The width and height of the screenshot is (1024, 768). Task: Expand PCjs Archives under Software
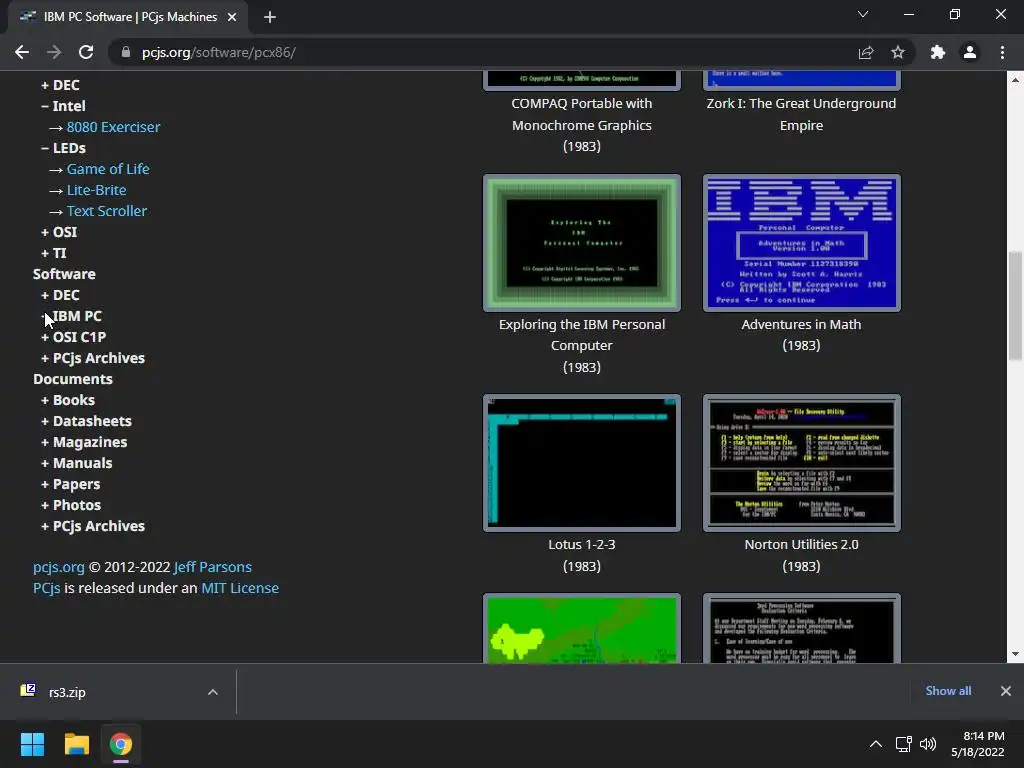[x=93, y=358]
